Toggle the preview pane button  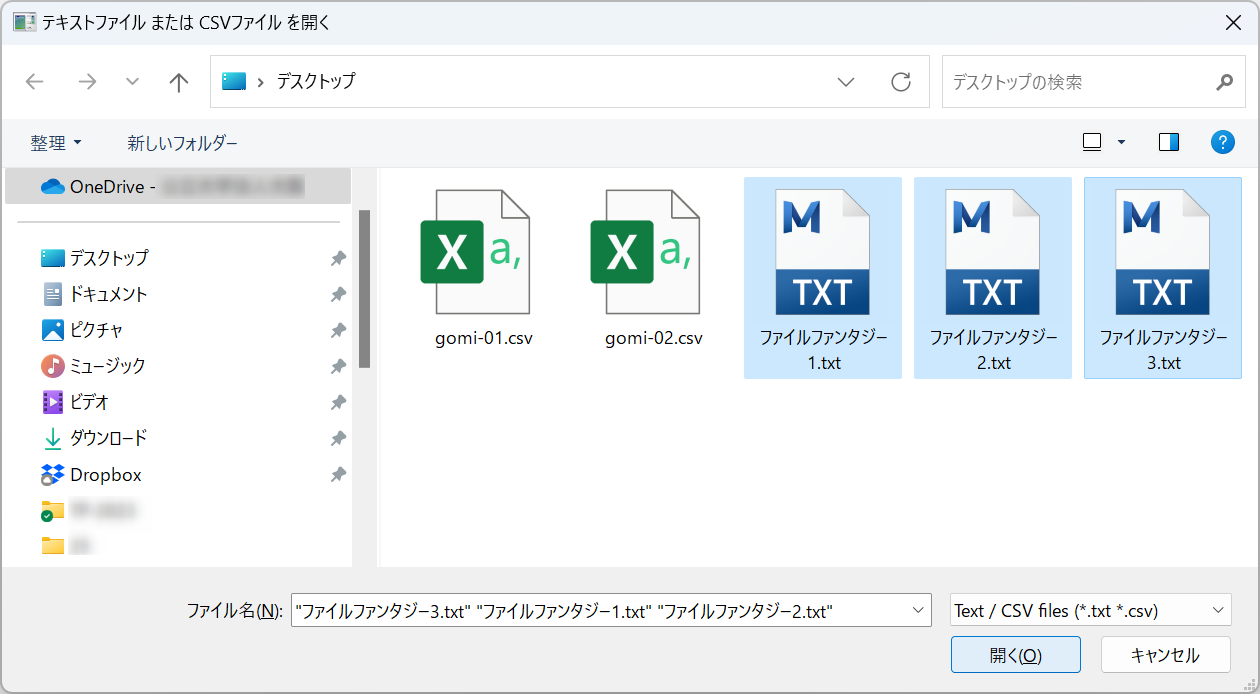pos(1169,142)
